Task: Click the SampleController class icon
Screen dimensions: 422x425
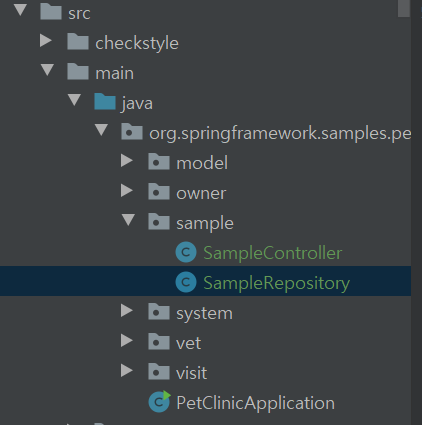Action: pyautogui.click(x=186, y=252)
